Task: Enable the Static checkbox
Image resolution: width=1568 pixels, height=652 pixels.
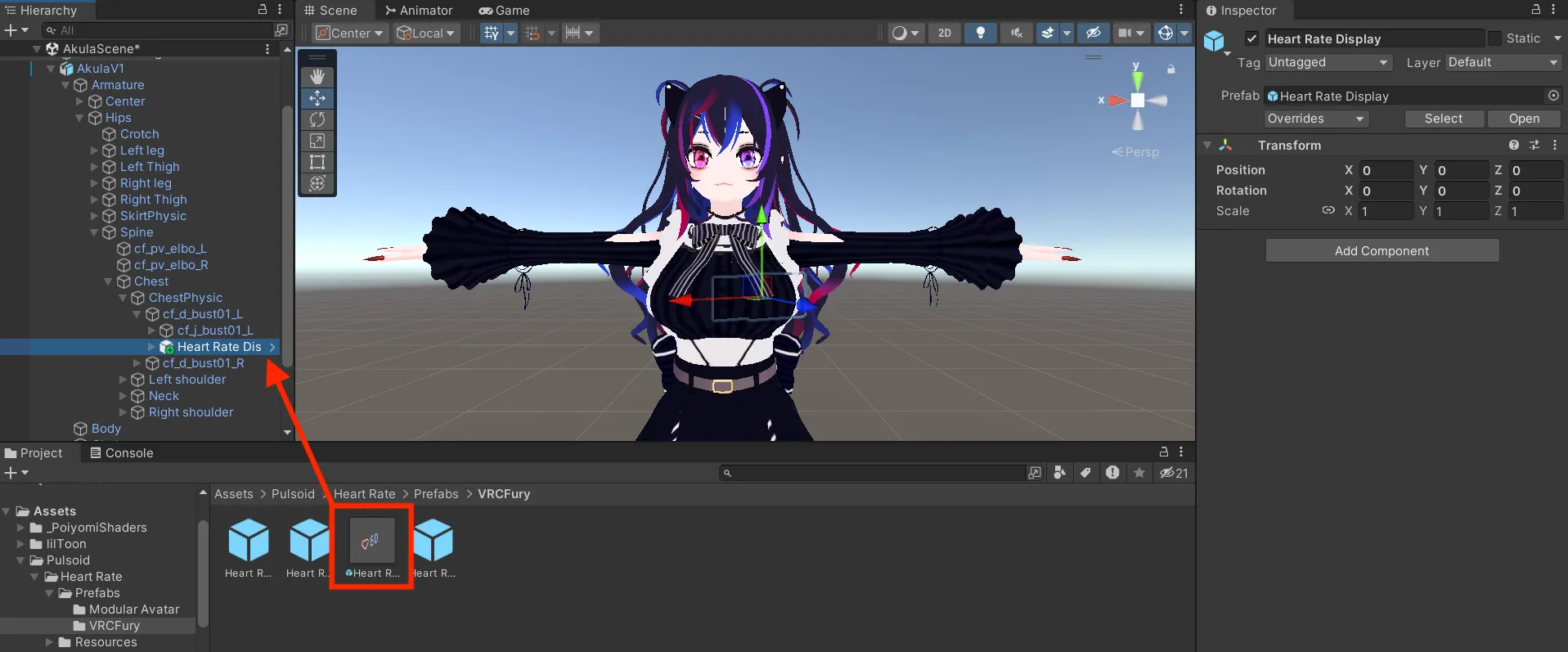Action: [x=1495, y=38]
